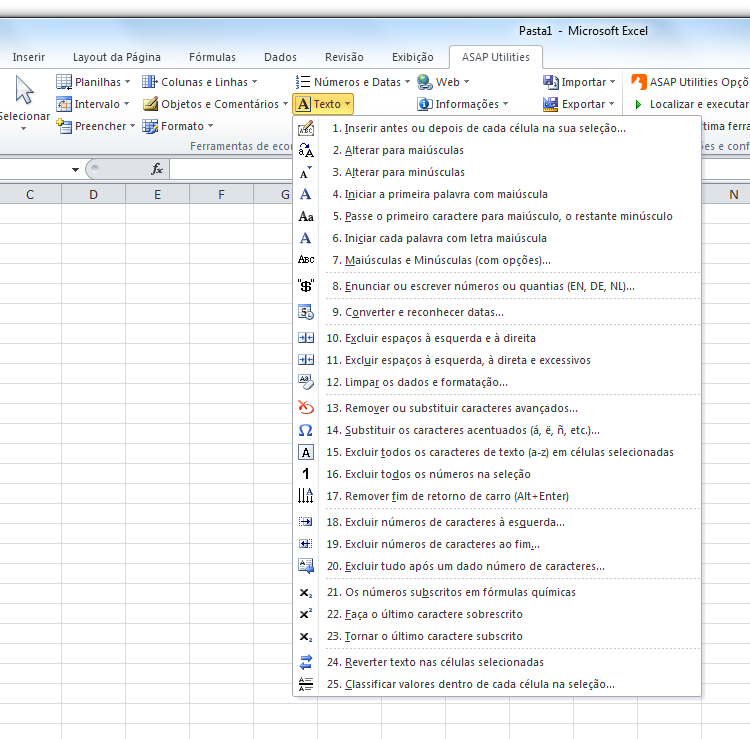Expand Objetos e Comentários menu
This screenshot has width=750, height=739.
(x=215, y=104)
